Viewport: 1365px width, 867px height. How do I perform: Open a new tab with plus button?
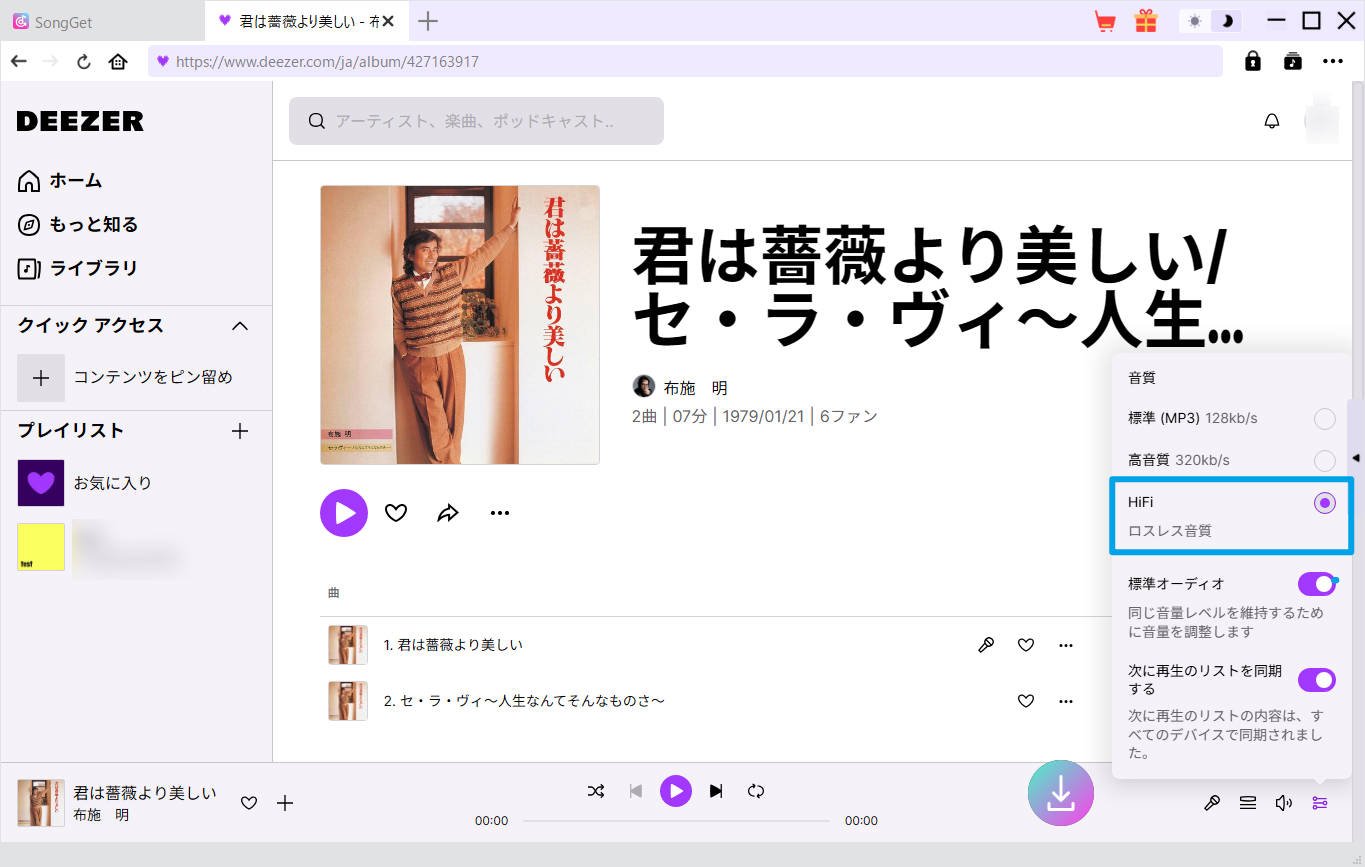[427, 21]
